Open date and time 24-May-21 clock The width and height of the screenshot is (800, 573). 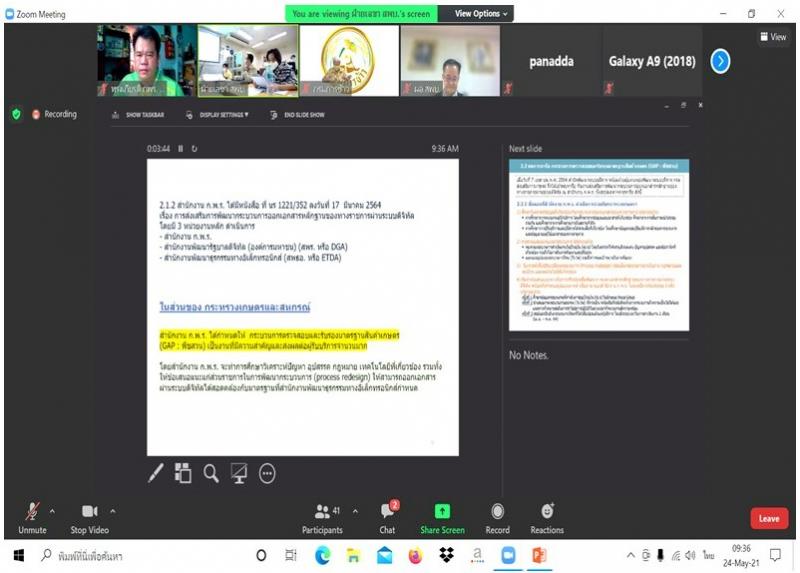point(741,556)
